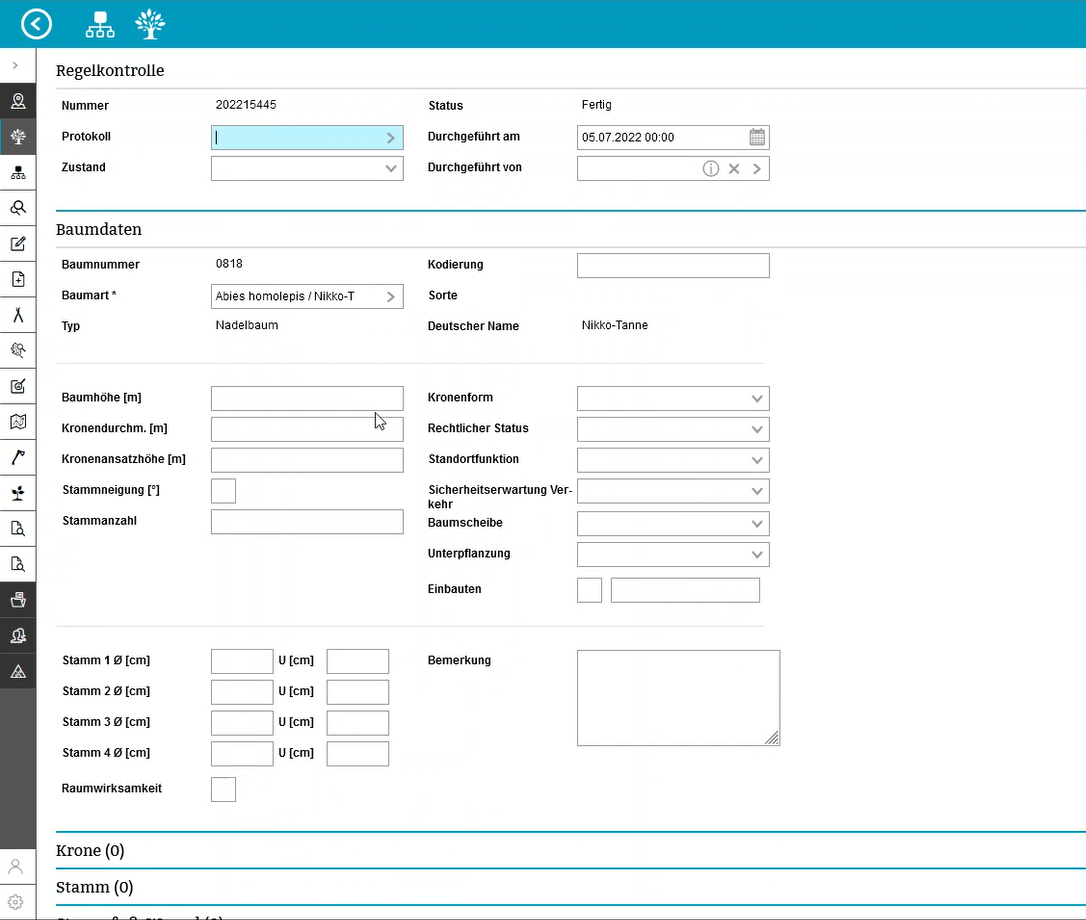The image size is (1086, 920).
Task: Open the triangle warning sidebar icon
Action: point(18,671)
